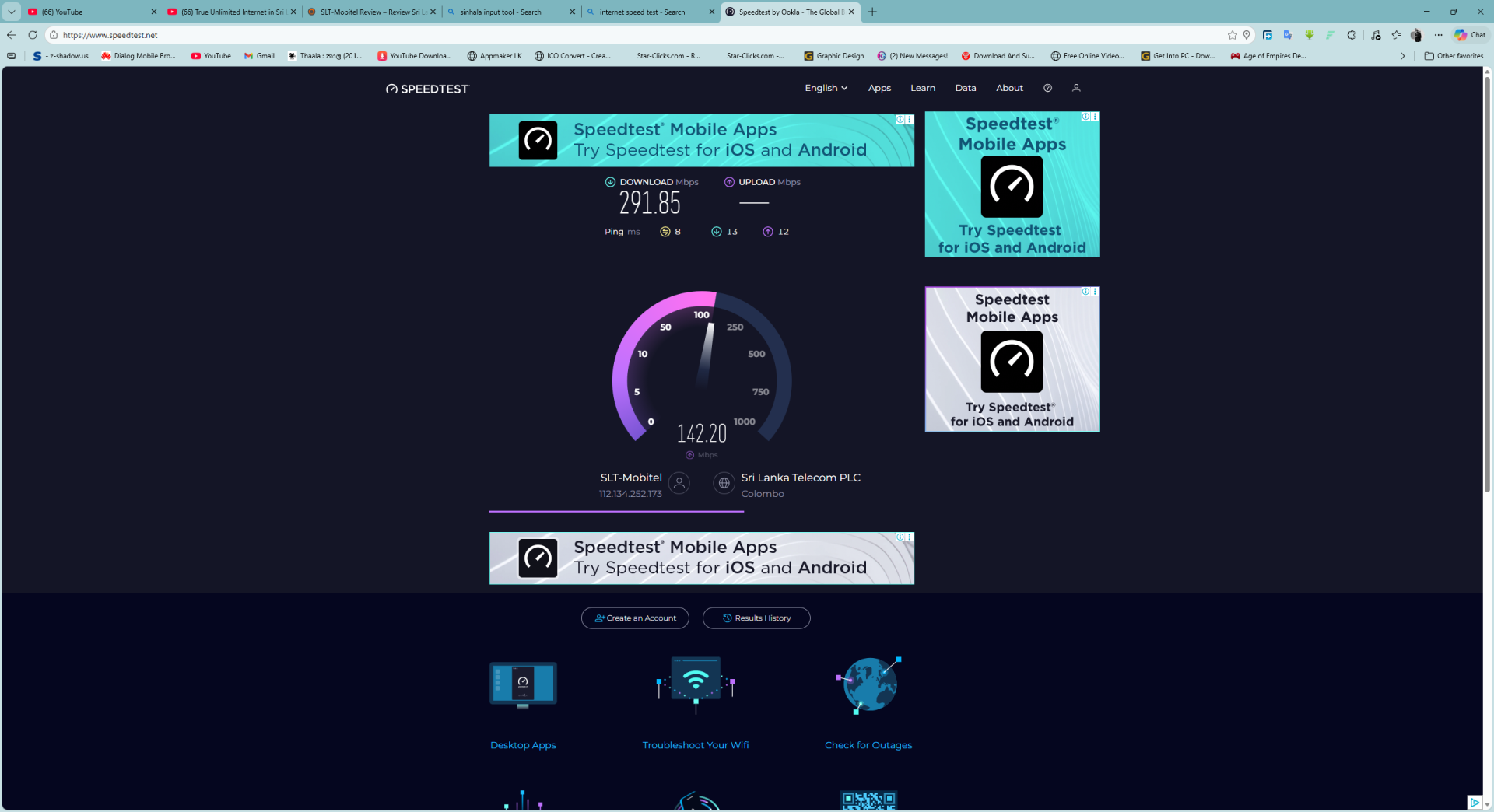Open the tab search dropdown arrow
Image resolution: width=1494 pixels, height=812 pixels.
(12, 12)
